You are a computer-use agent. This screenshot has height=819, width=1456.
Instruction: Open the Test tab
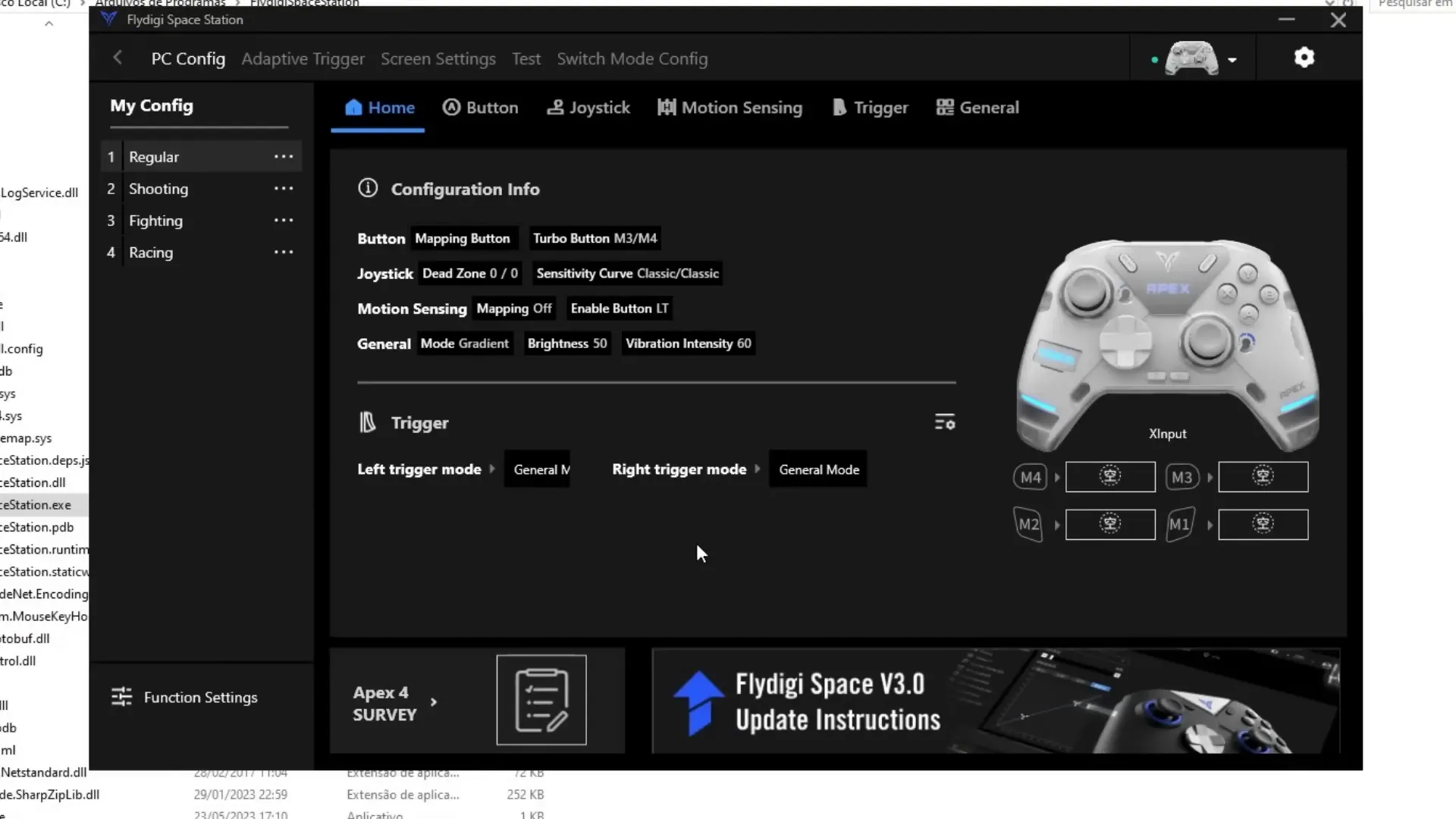click(x=526, y=59)
